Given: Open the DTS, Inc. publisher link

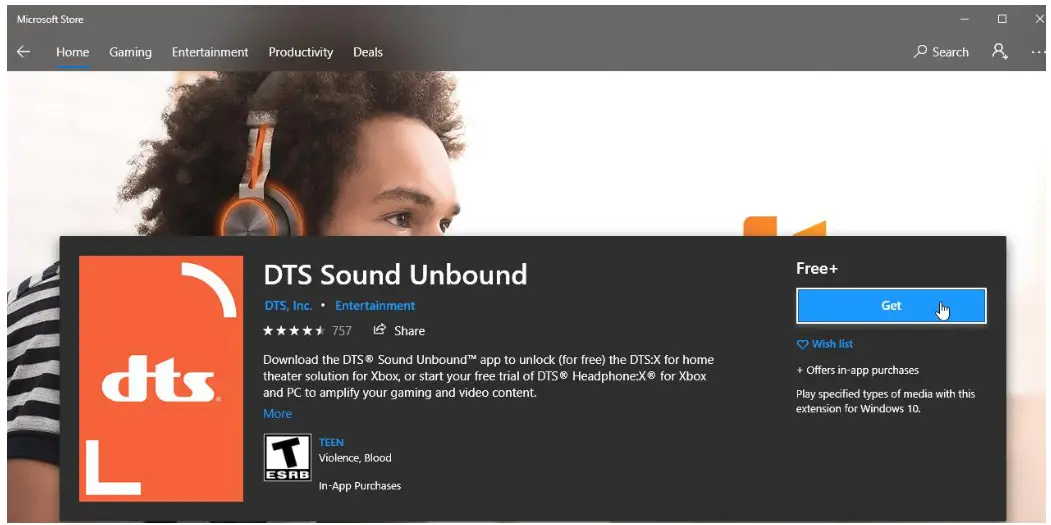Looking at the screenshot, I should (x=288, y=306).
